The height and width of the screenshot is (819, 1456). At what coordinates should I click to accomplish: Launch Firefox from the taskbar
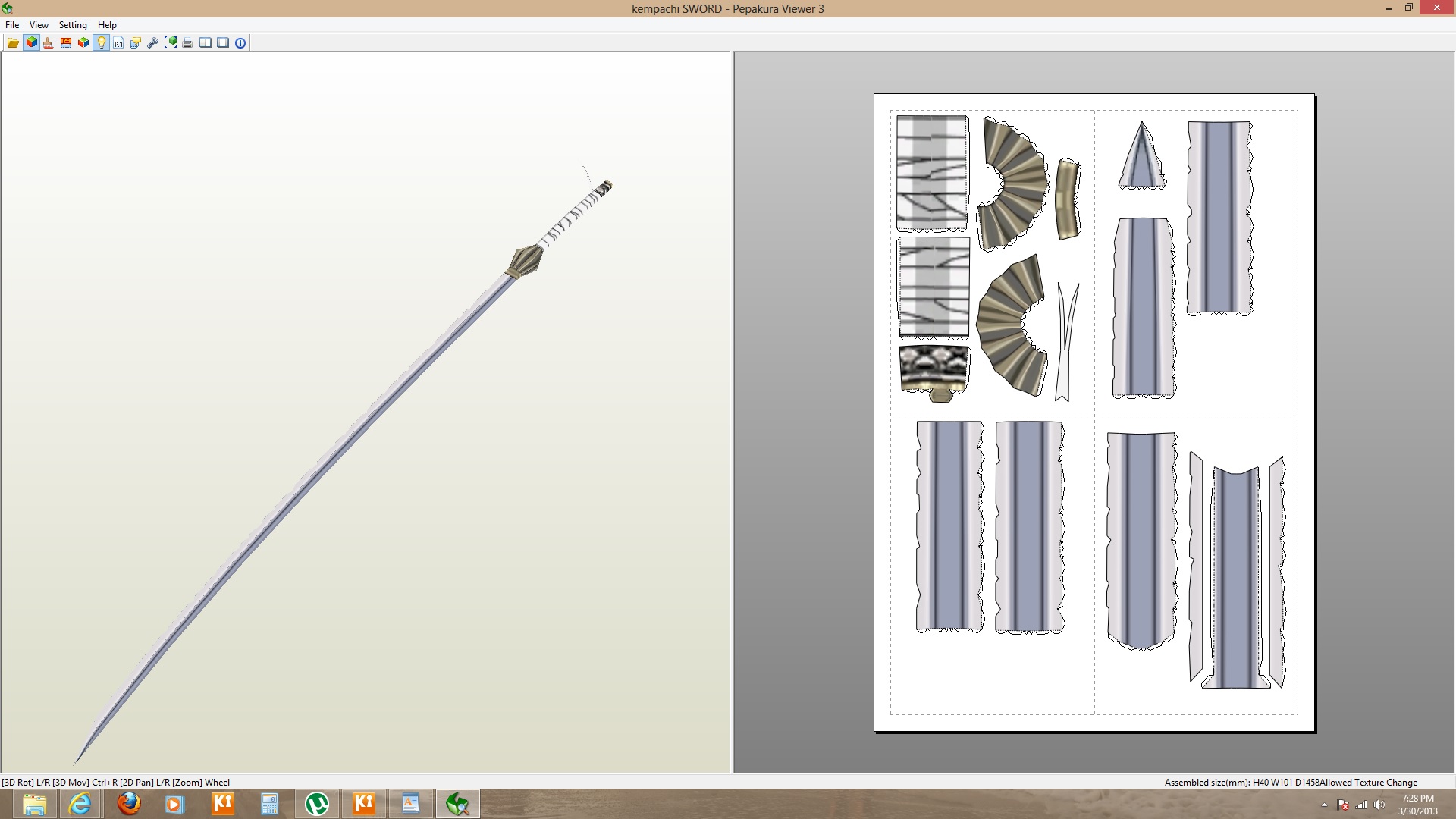pyautogui.click(x=127, y=803)
